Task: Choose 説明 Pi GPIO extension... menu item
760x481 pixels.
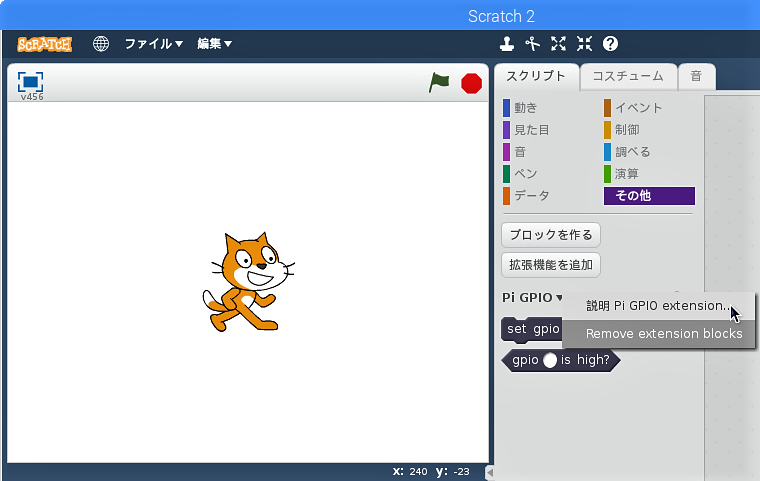Action: pos(658,306)
